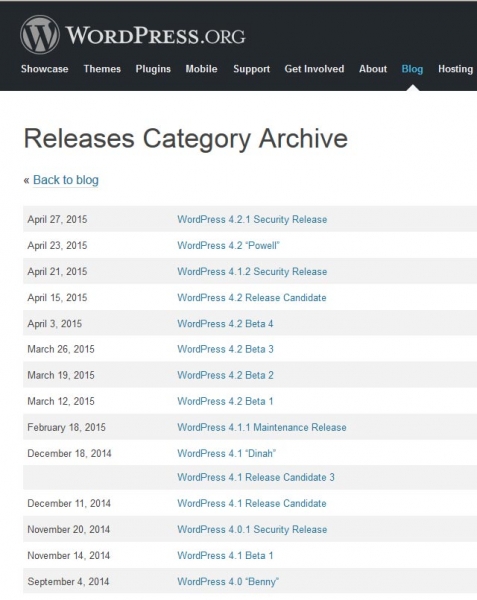Open the WordPress 4.1 "Dinah" post
Image resolution: width=477 pixels, height=600 pixels.
click(226, 453)
